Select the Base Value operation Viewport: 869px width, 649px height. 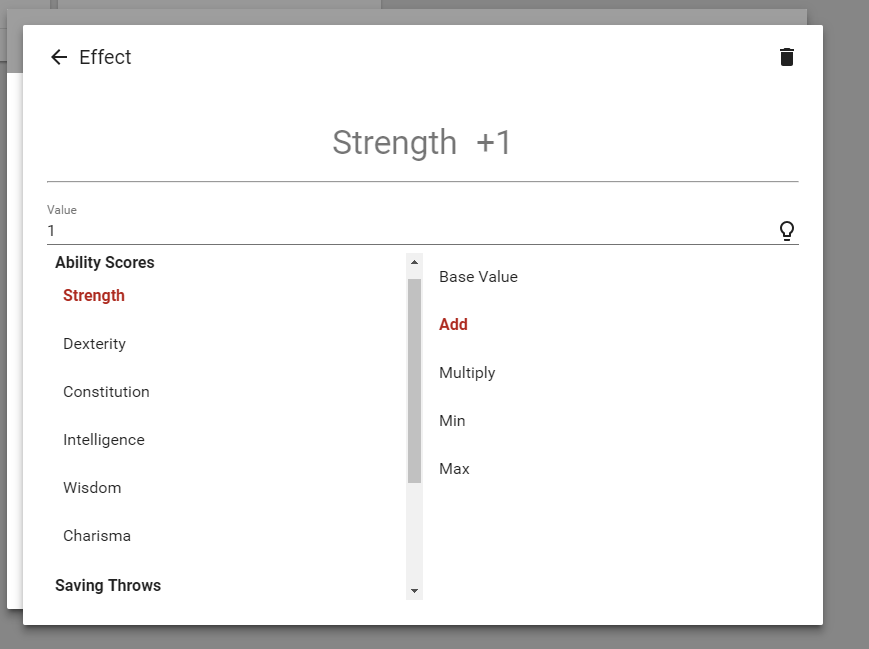point(478,277)
